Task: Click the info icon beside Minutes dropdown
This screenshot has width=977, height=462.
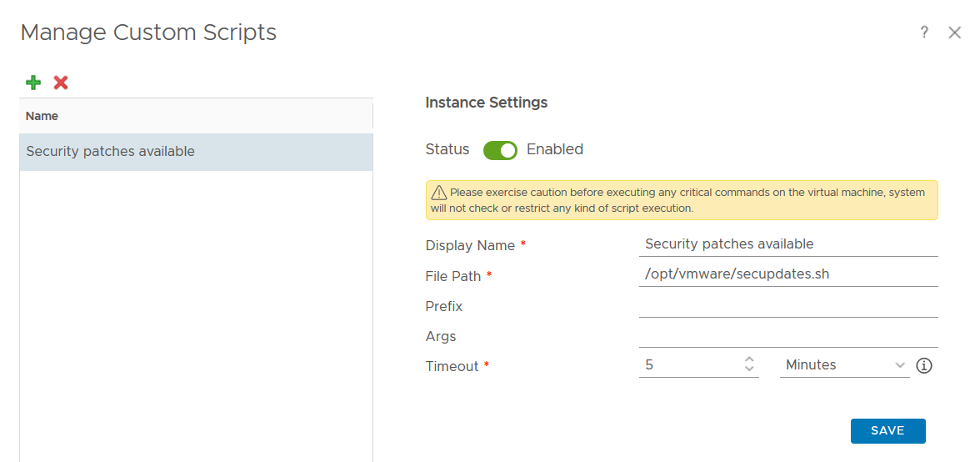Action: click(x=924, y=366)
